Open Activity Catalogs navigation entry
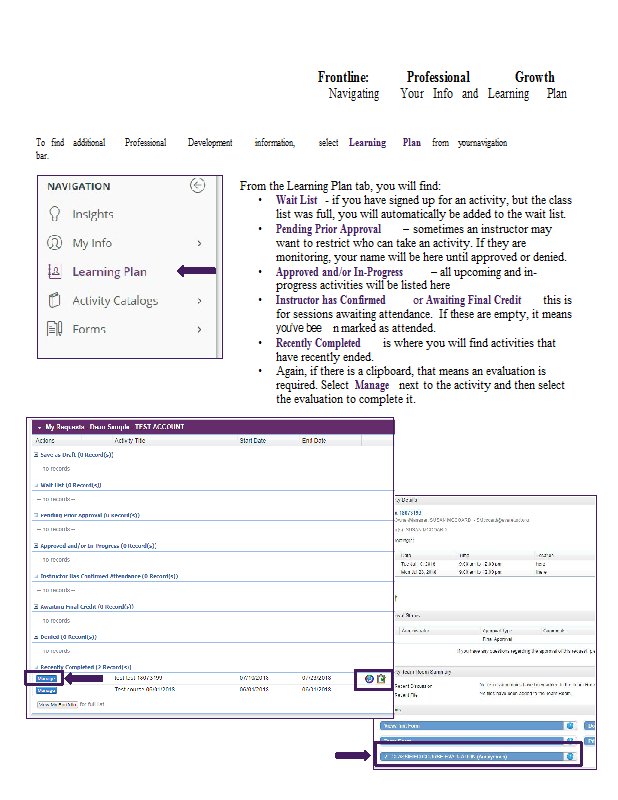 point(115,301)
